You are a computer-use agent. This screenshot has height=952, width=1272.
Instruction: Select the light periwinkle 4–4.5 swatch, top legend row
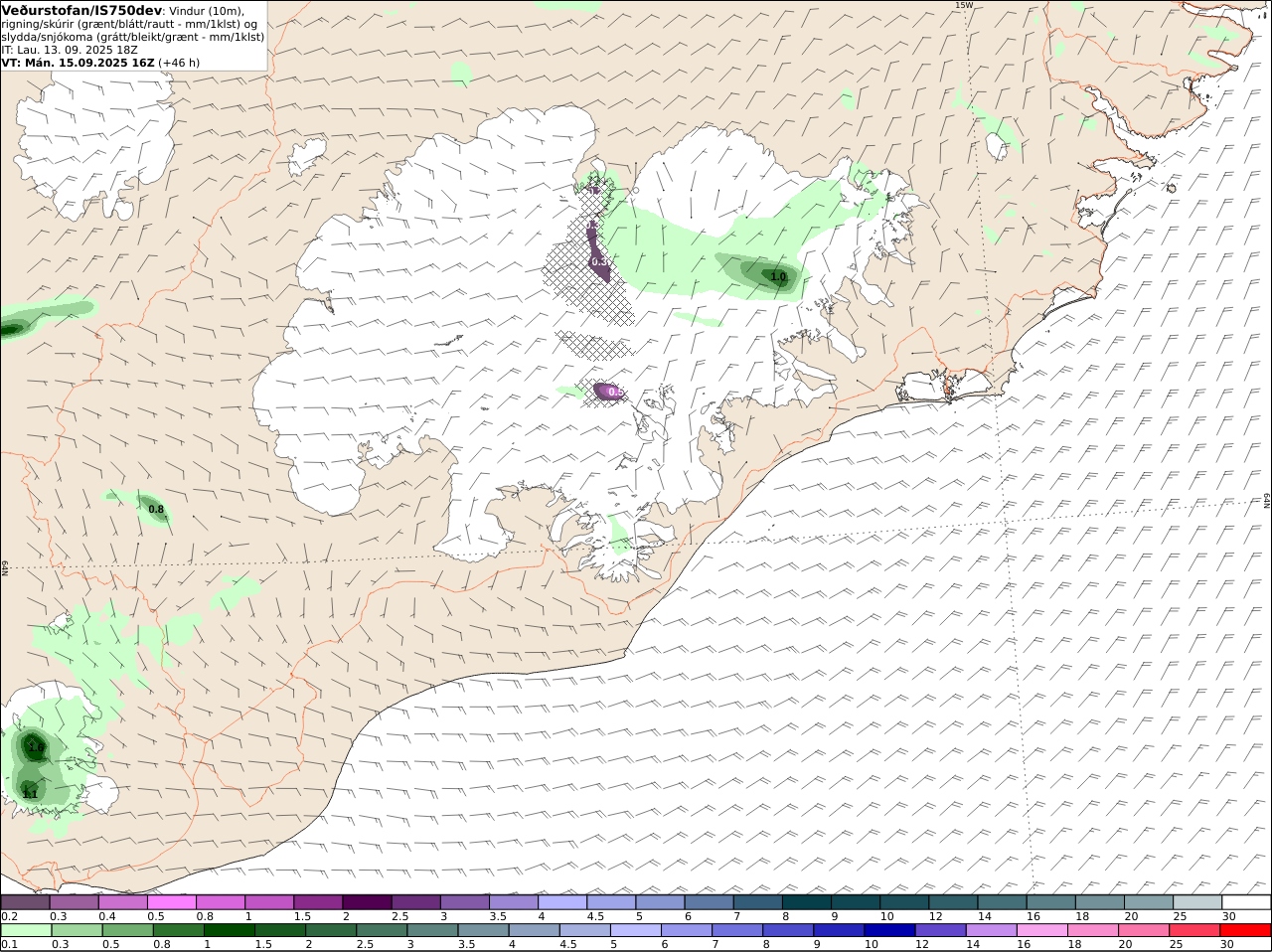point(562,902)
